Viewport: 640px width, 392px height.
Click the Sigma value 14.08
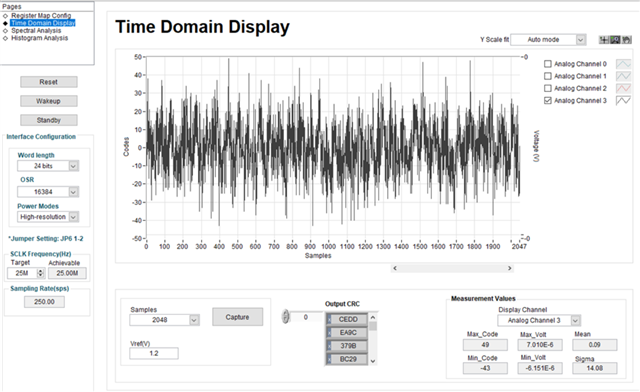pos(595,368)
